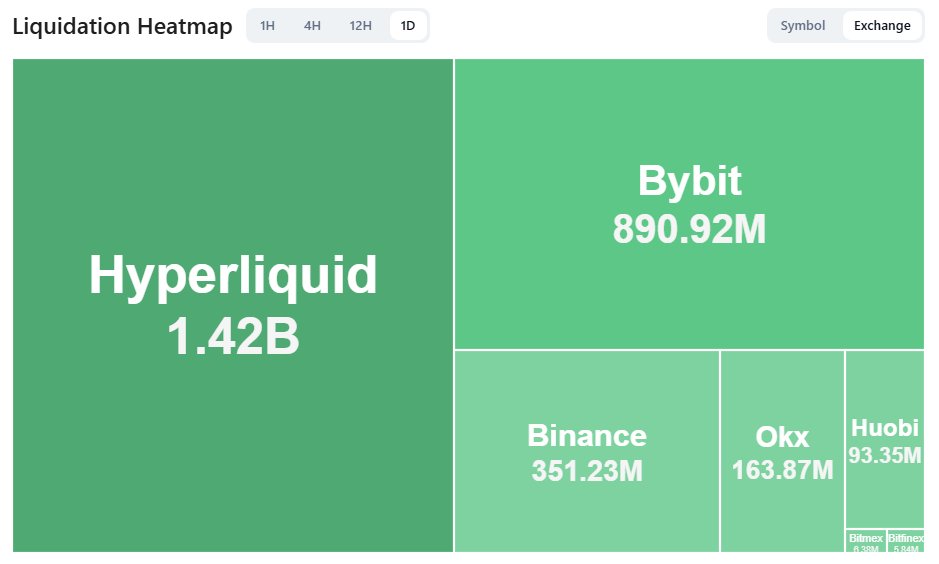This screenshot has height=564, width=939.
Task: Open the Huobi heatmap tile
Action: [885, 439]
